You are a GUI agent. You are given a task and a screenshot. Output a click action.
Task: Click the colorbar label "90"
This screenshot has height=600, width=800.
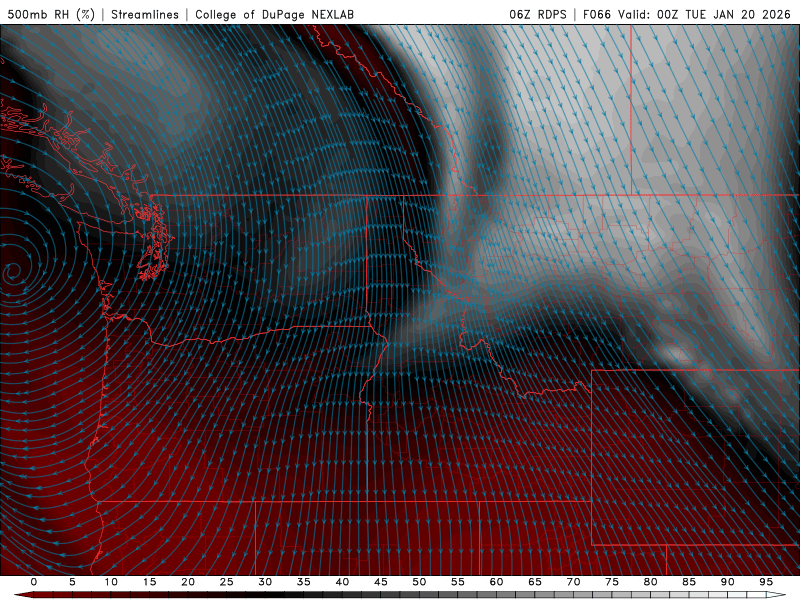click(727, 582)
